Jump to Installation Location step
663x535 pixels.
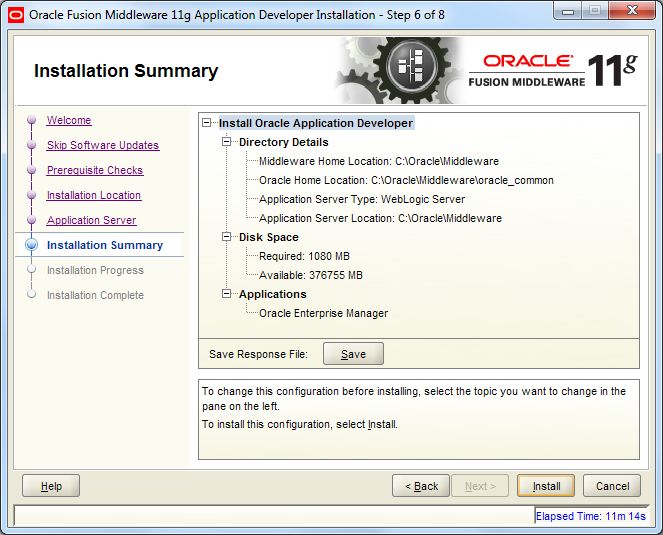click(94, 195)
